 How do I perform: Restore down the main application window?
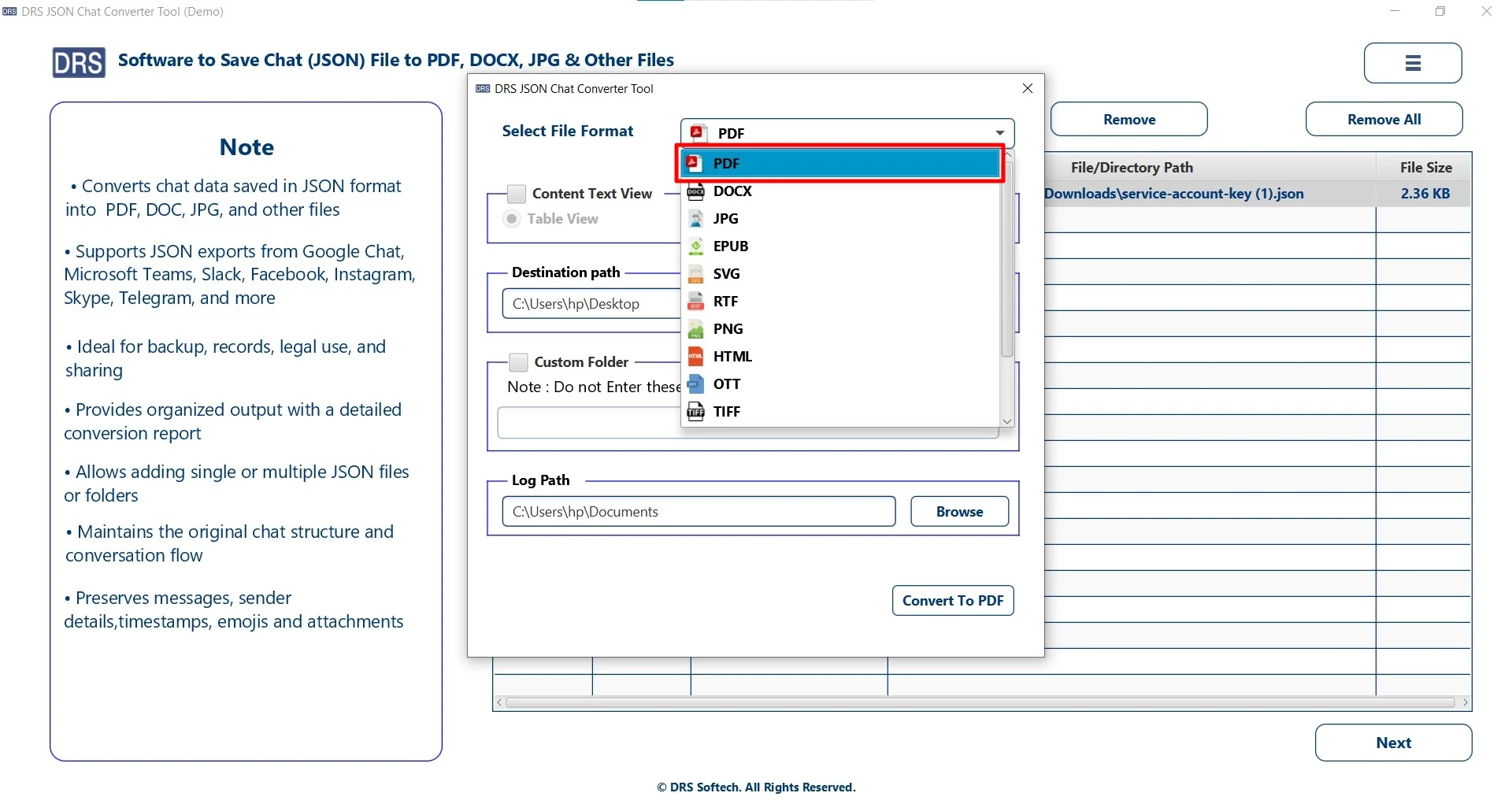pos(1440,11)
